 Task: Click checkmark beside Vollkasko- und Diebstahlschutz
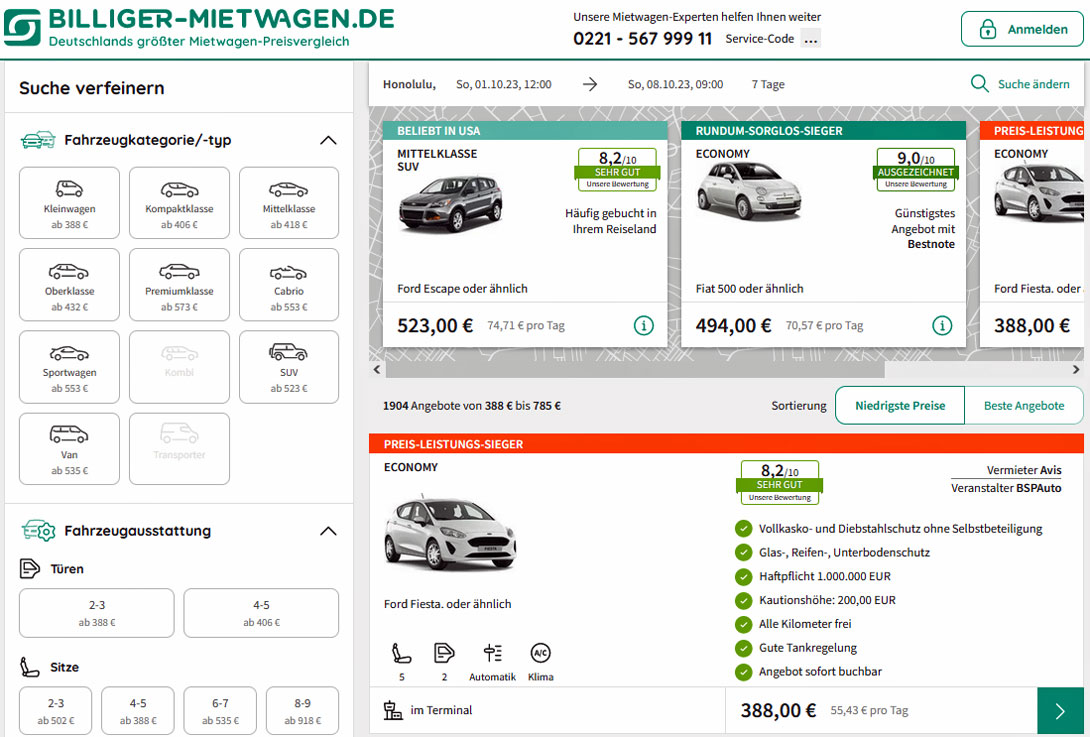[x=743, y=528]
